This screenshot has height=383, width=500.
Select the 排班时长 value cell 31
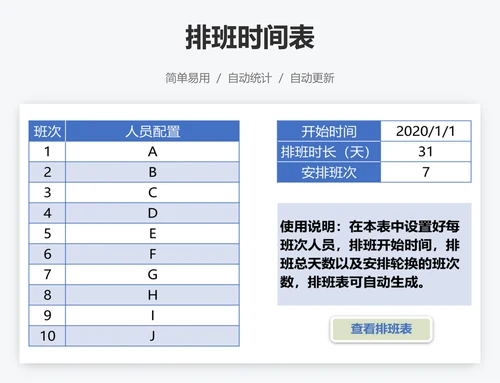click(x=426, y=152)
